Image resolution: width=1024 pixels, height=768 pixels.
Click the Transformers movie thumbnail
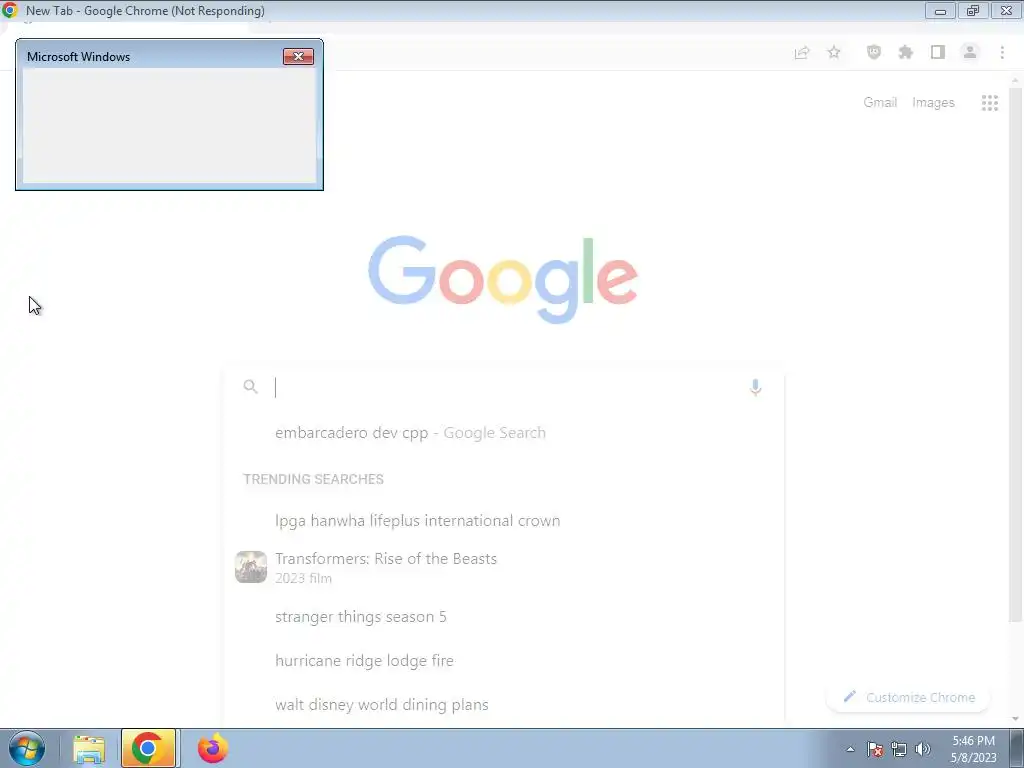tap(251, 567)
